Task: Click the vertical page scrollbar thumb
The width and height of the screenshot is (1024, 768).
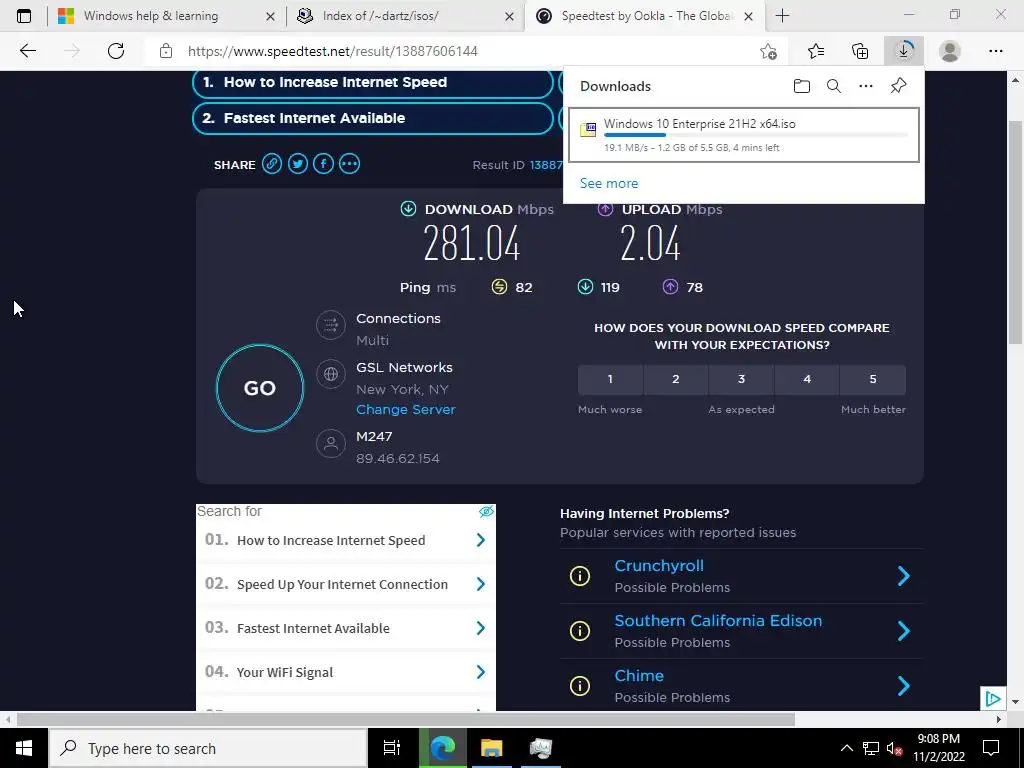Action: [x=1016, y=232]
